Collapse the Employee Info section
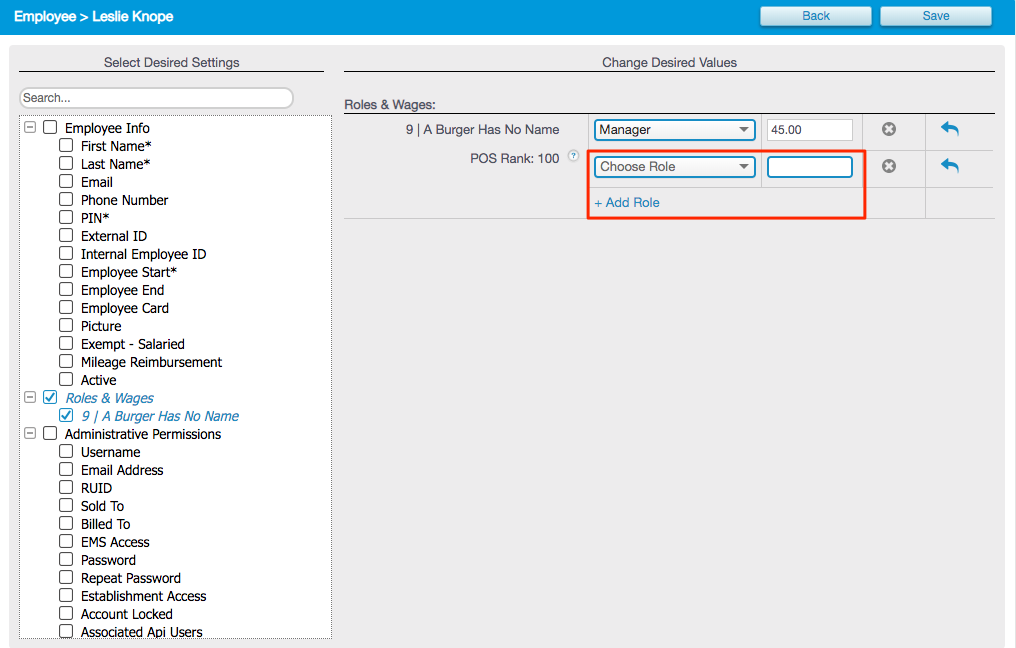1016x648 pixels. (29, 127)
